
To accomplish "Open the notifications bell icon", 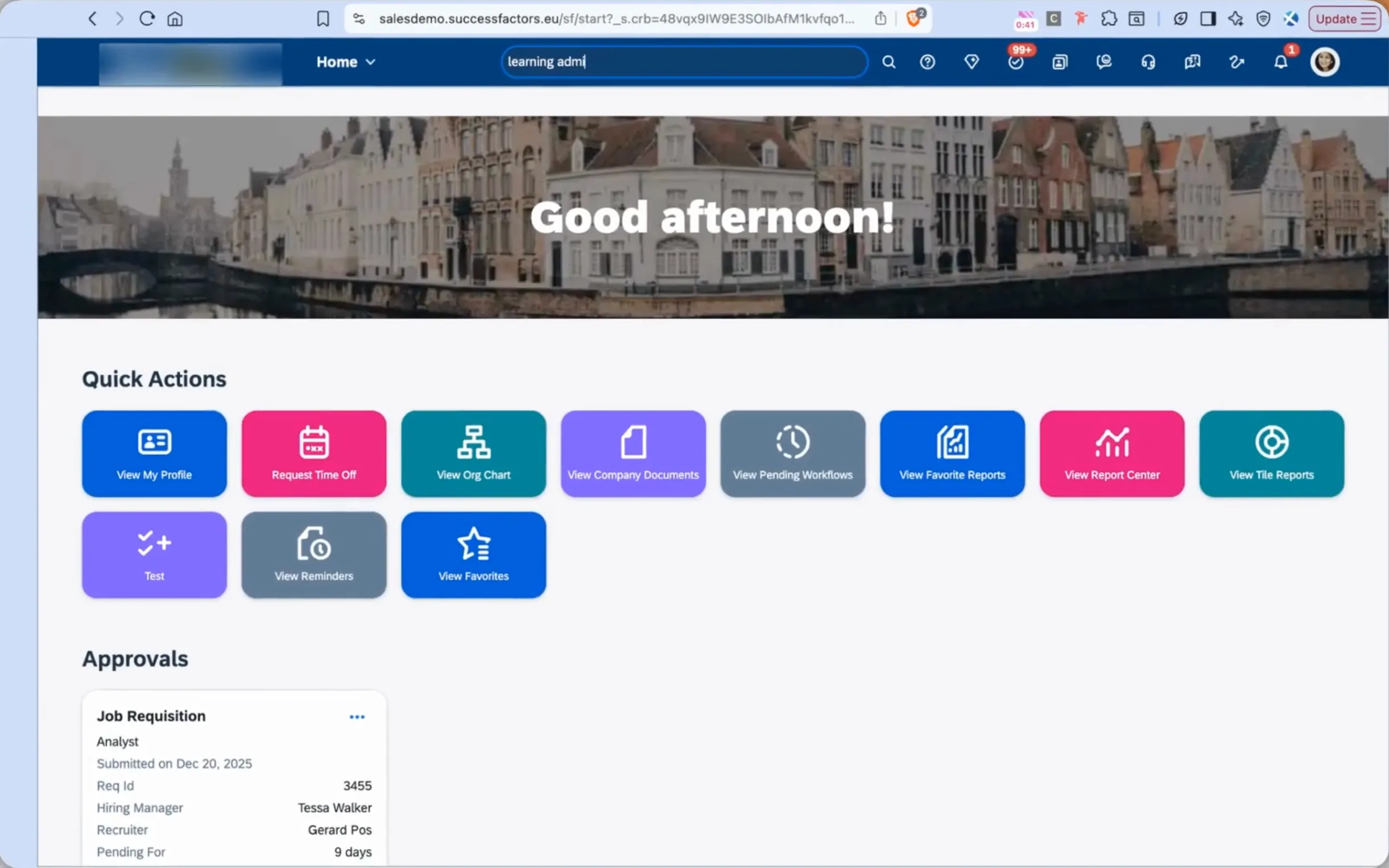I will (x=1280, y=62).
